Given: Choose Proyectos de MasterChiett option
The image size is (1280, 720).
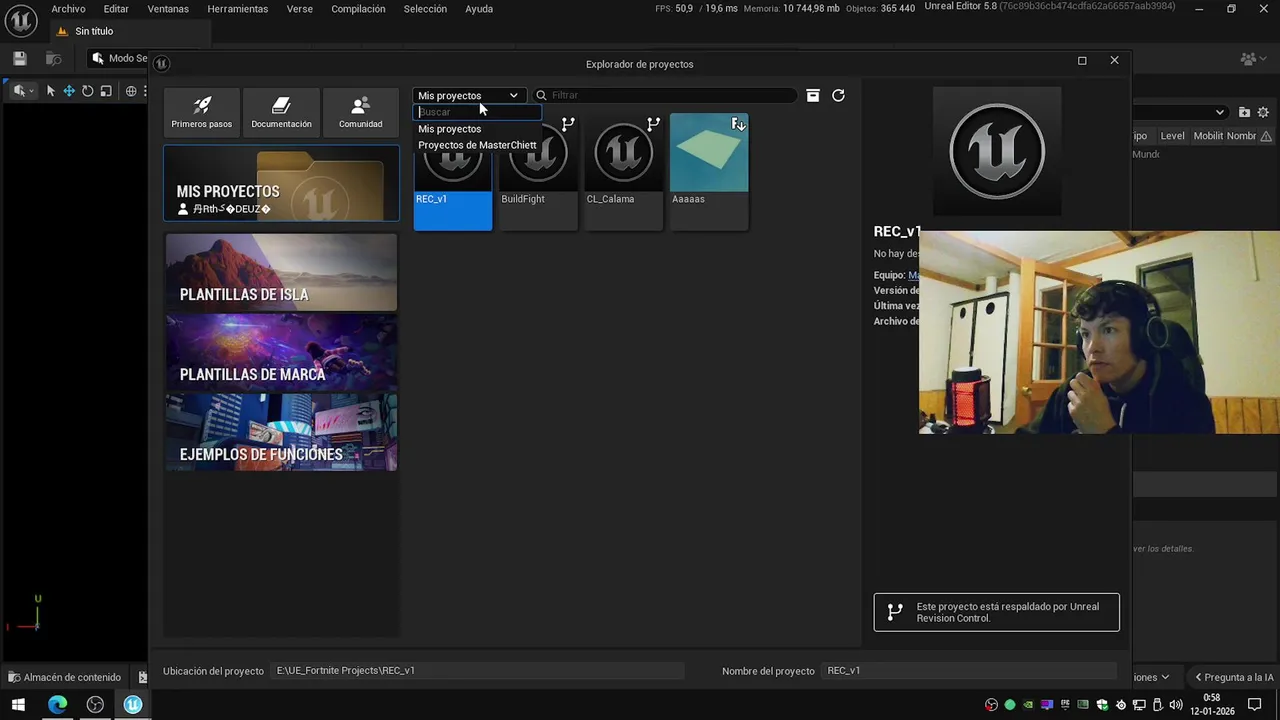Looking at the screenshot, I should point(477,145).
